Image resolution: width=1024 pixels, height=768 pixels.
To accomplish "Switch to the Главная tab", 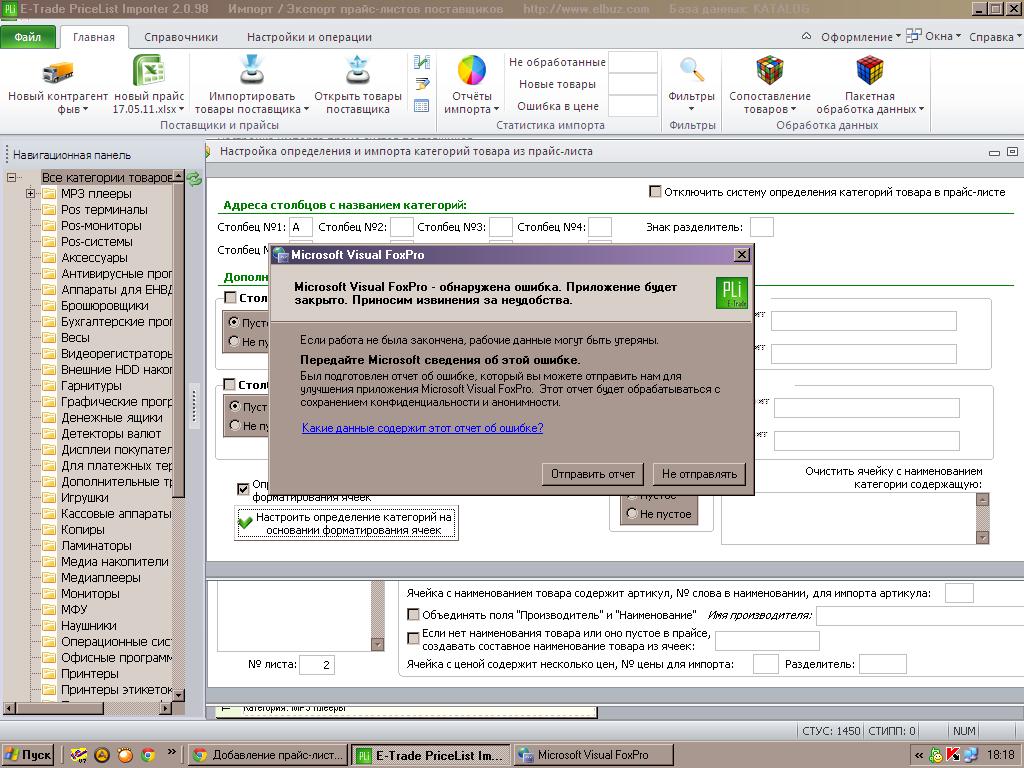I will click(x=94, y=37).
